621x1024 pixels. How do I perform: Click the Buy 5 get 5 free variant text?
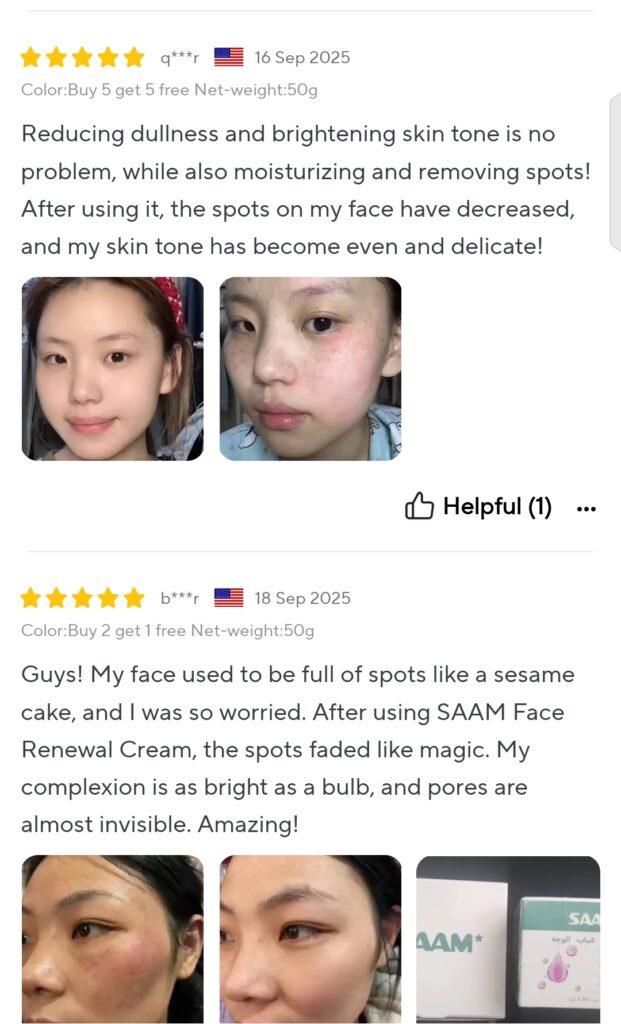click(x=128, y=89)
